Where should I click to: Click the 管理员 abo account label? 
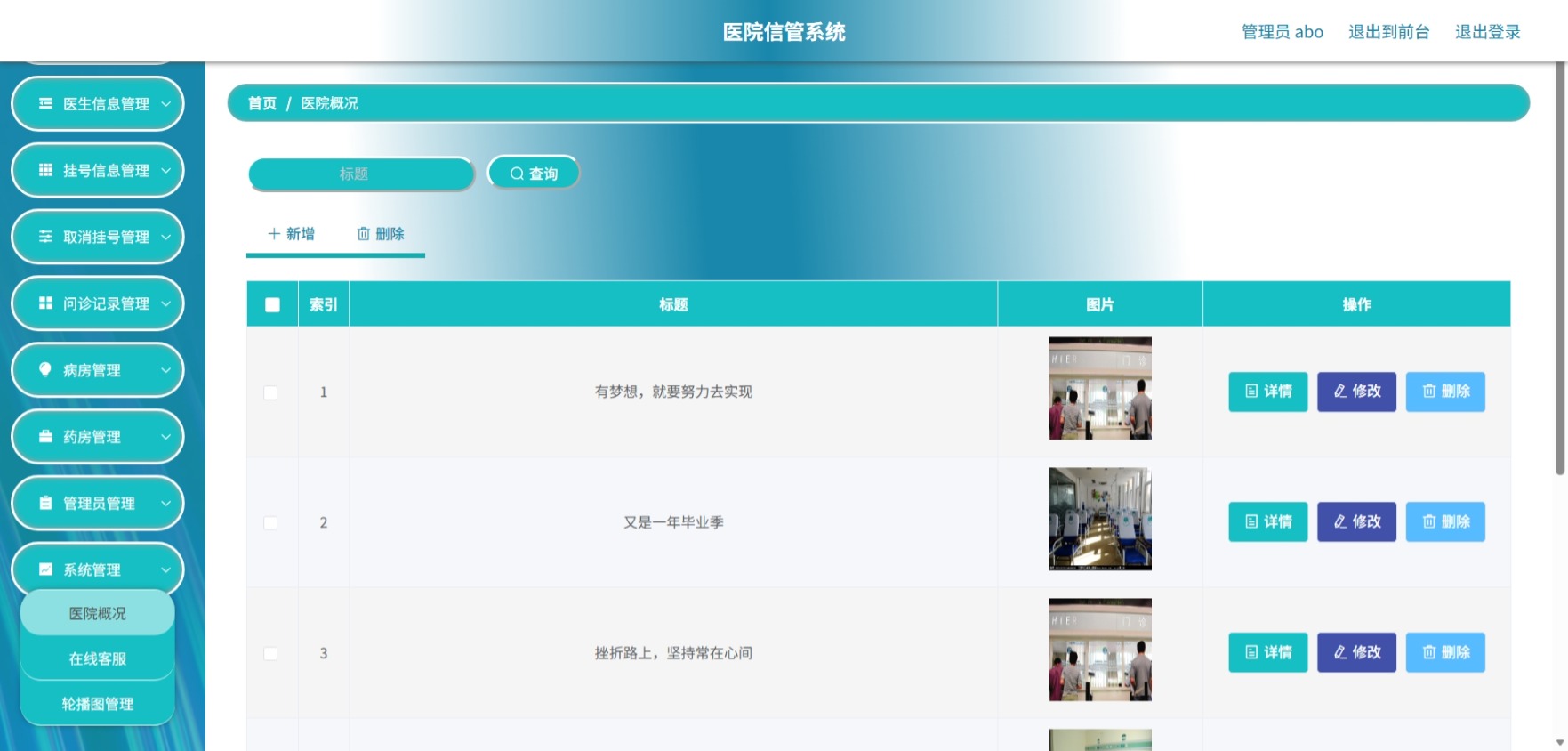(x=1282, y=32)
